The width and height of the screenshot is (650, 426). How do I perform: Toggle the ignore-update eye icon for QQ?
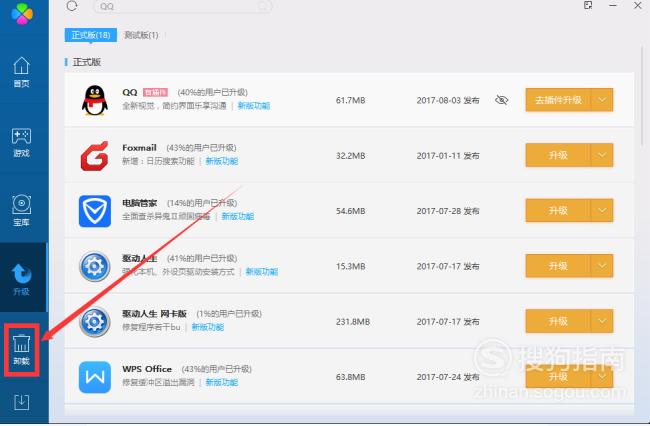coord(502,100)
